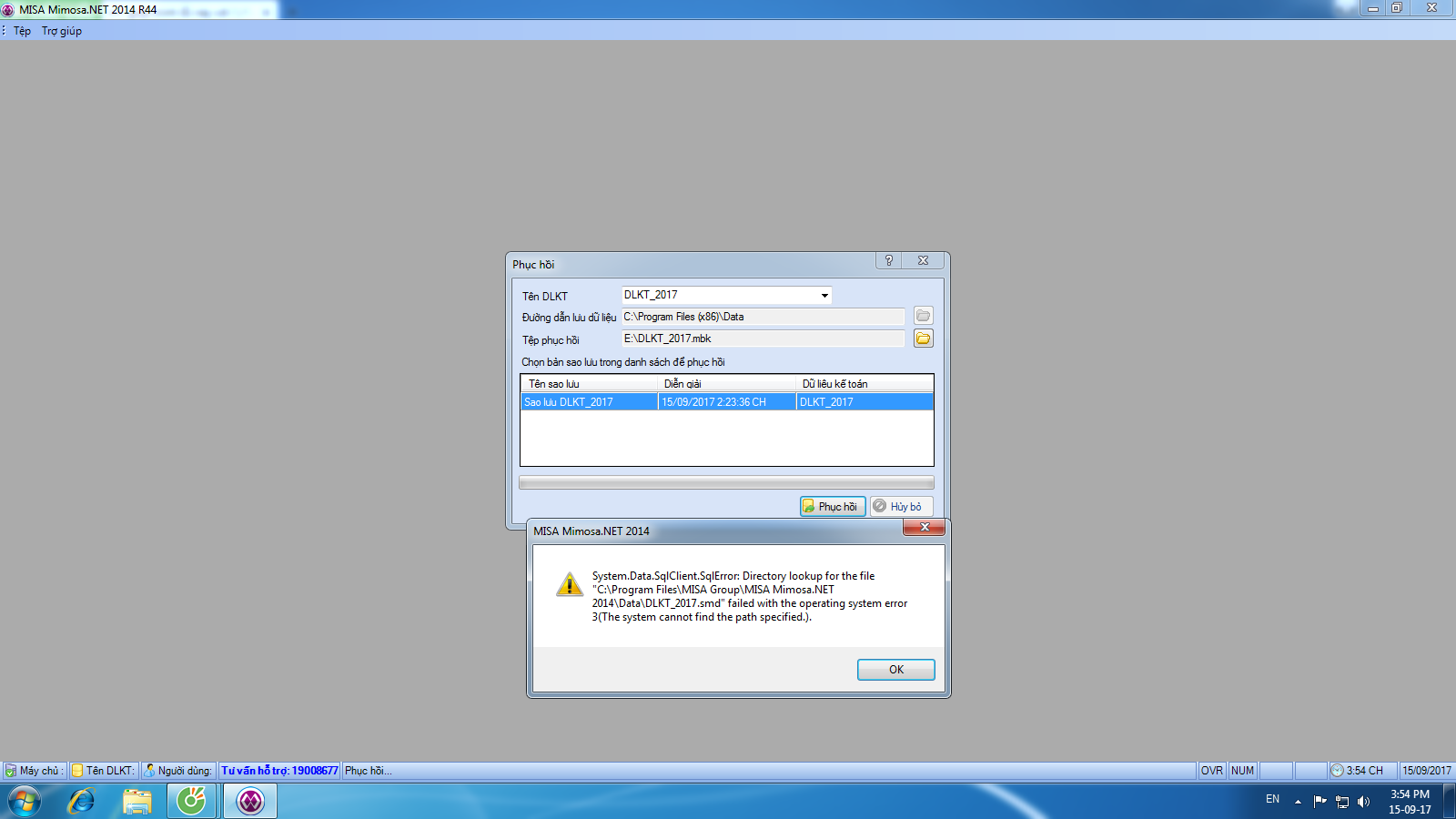Click the Tên sao lưu column header
Viewport: 1456px width, 819px height.
pos(590,384)
